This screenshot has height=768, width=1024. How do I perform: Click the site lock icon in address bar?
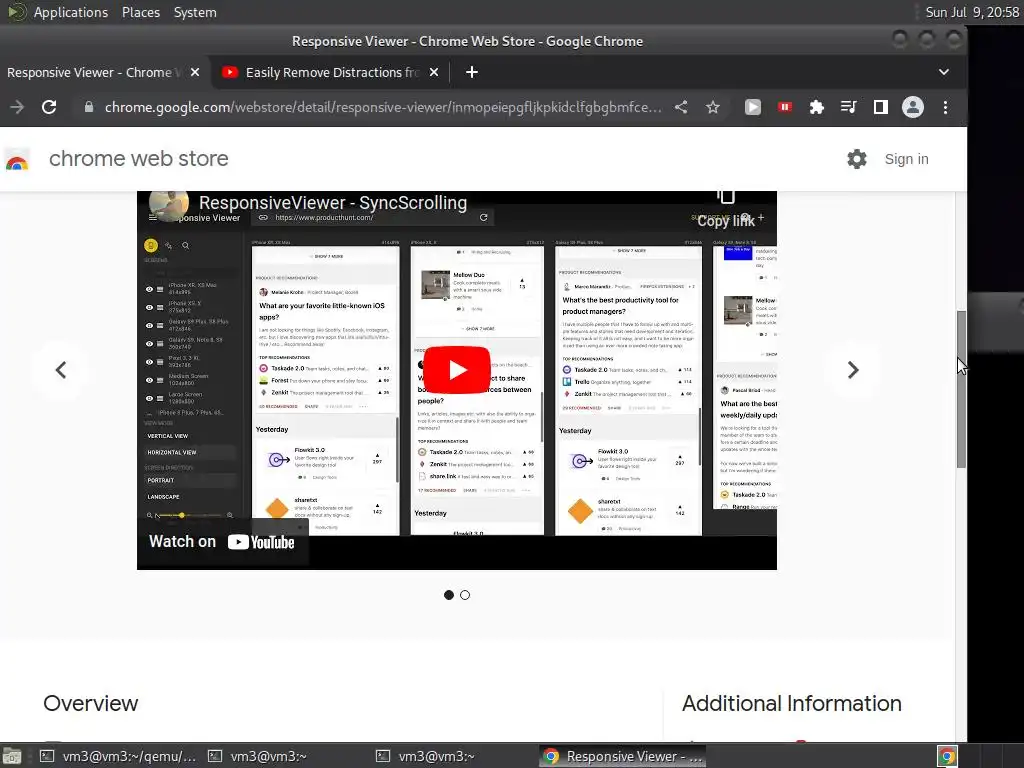[89, 107]
